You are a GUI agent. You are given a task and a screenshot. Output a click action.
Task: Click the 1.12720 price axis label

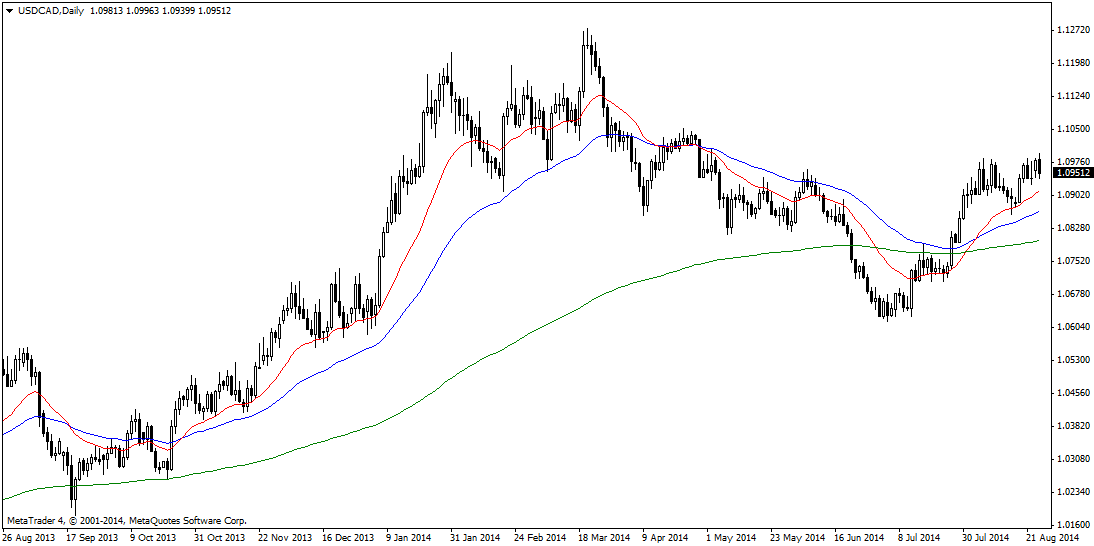point(1074,30)
